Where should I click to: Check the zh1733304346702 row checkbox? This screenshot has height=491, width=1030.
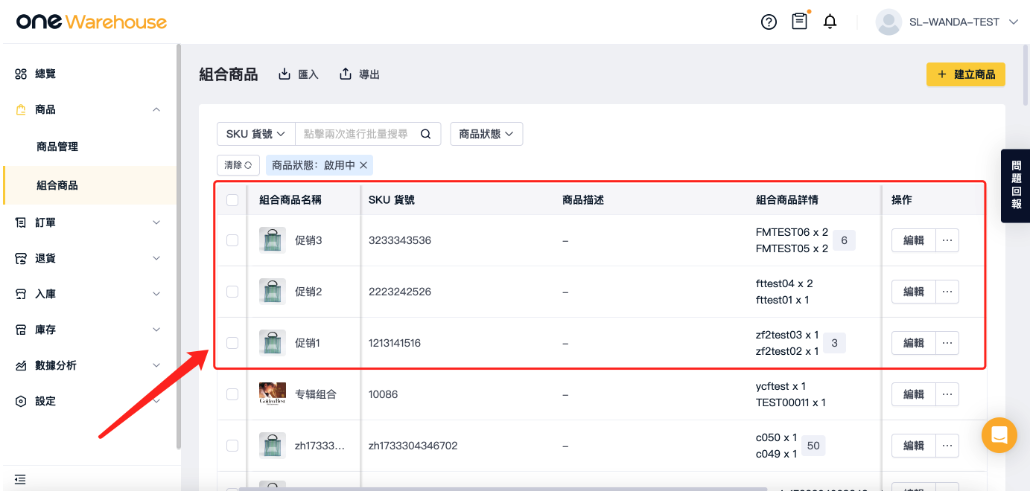[x=232, y=446]
